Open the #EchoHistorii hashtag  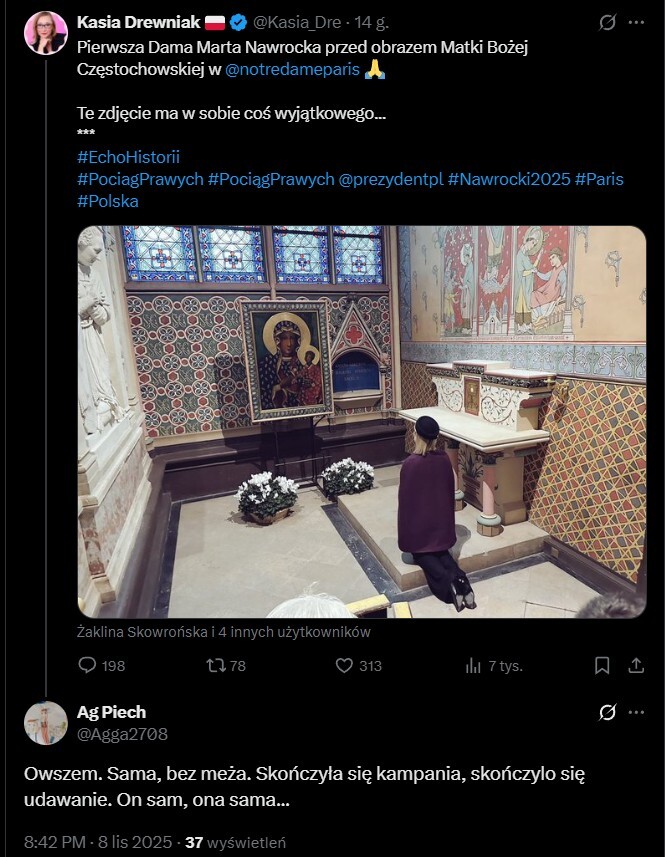click(x=128, y=157)
